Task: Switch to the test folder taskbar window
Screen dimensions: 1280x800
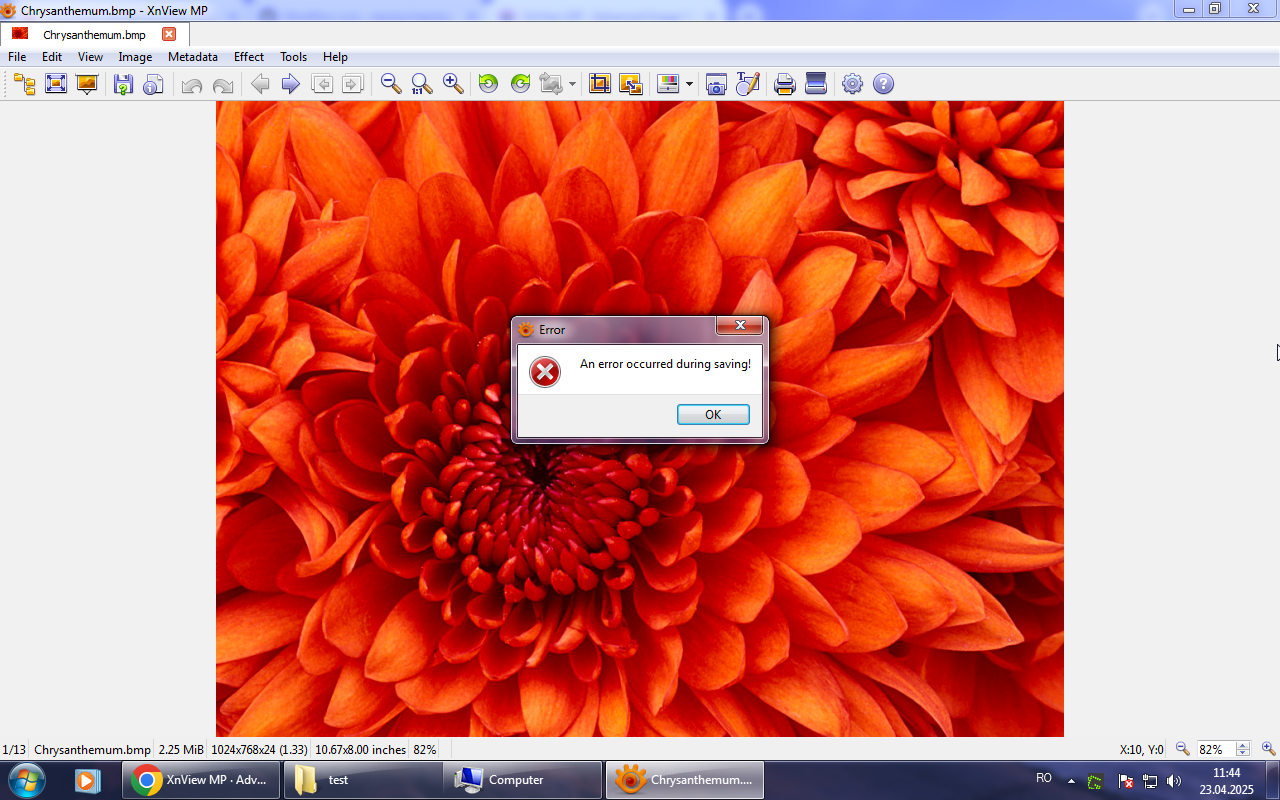Action: 363,780
